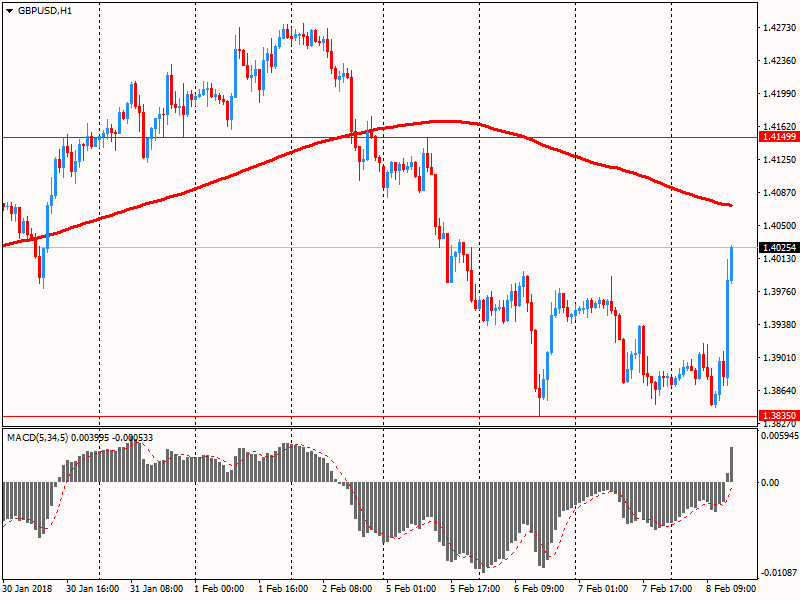800x600 pixels.
Task: Click the 30 Jan 16:00 time label
Action: tap(92, 588)
